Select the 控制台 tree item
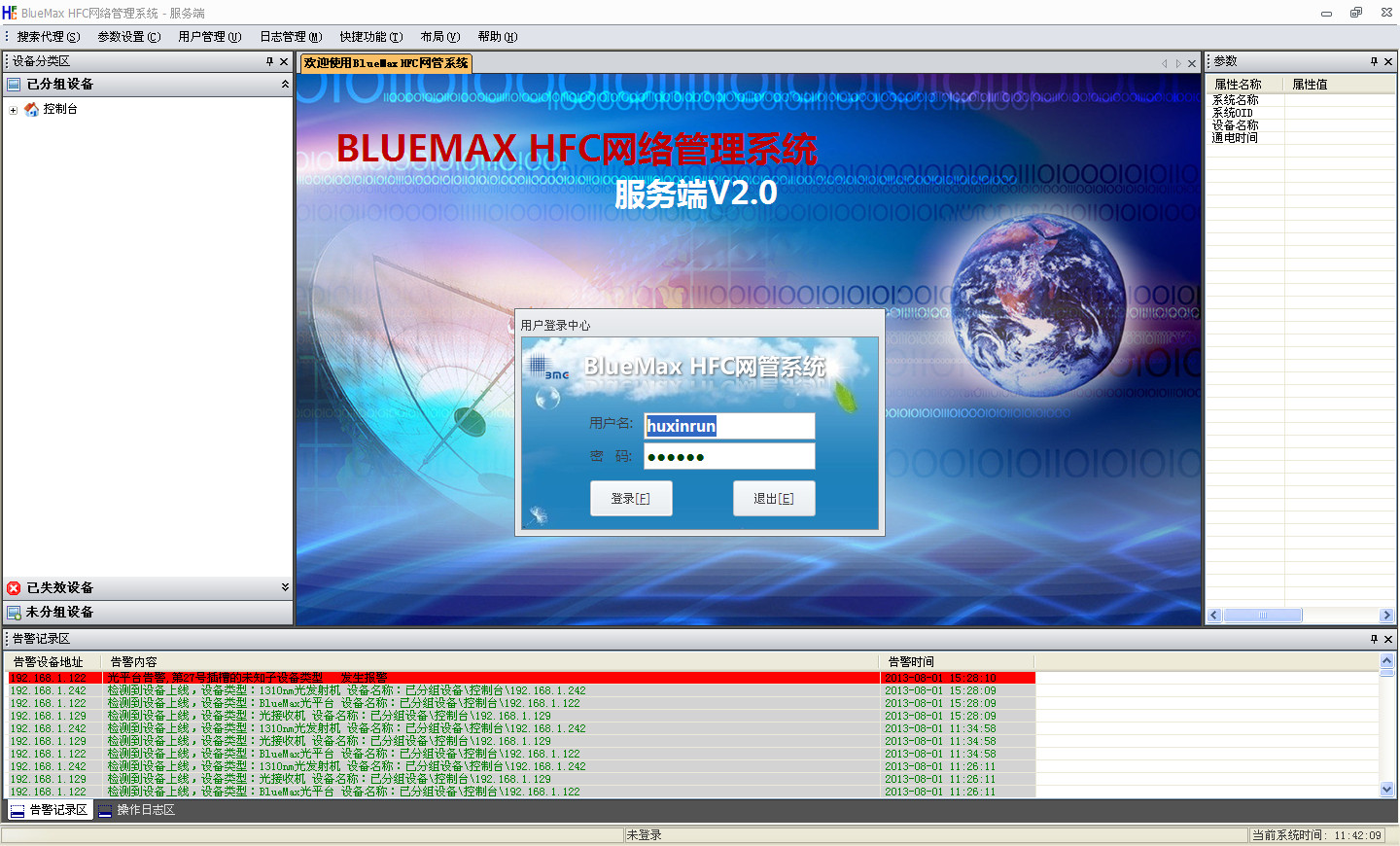Screen dimensions: 1400x846 tap(60, 109)
